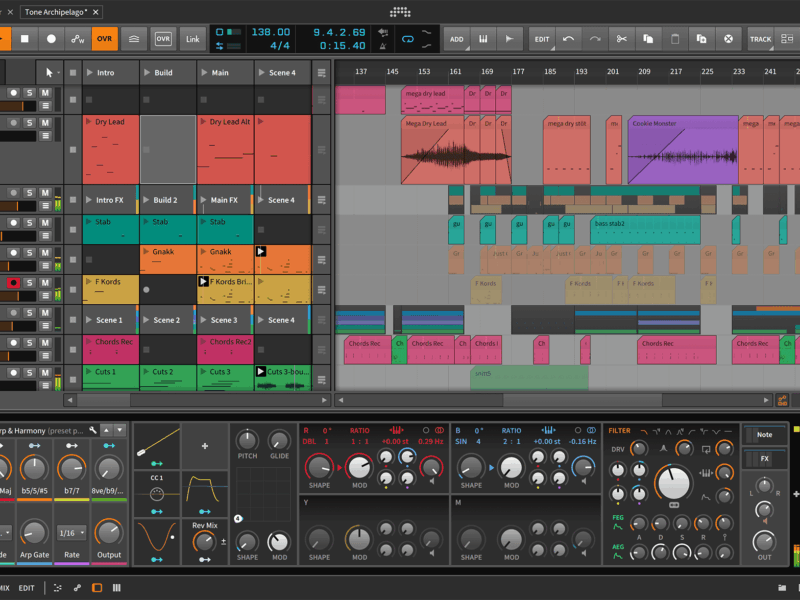This screenshot has width=800, height=600.
Task: Click the large filter cutoff knob
Action: (x=672, y=482)
